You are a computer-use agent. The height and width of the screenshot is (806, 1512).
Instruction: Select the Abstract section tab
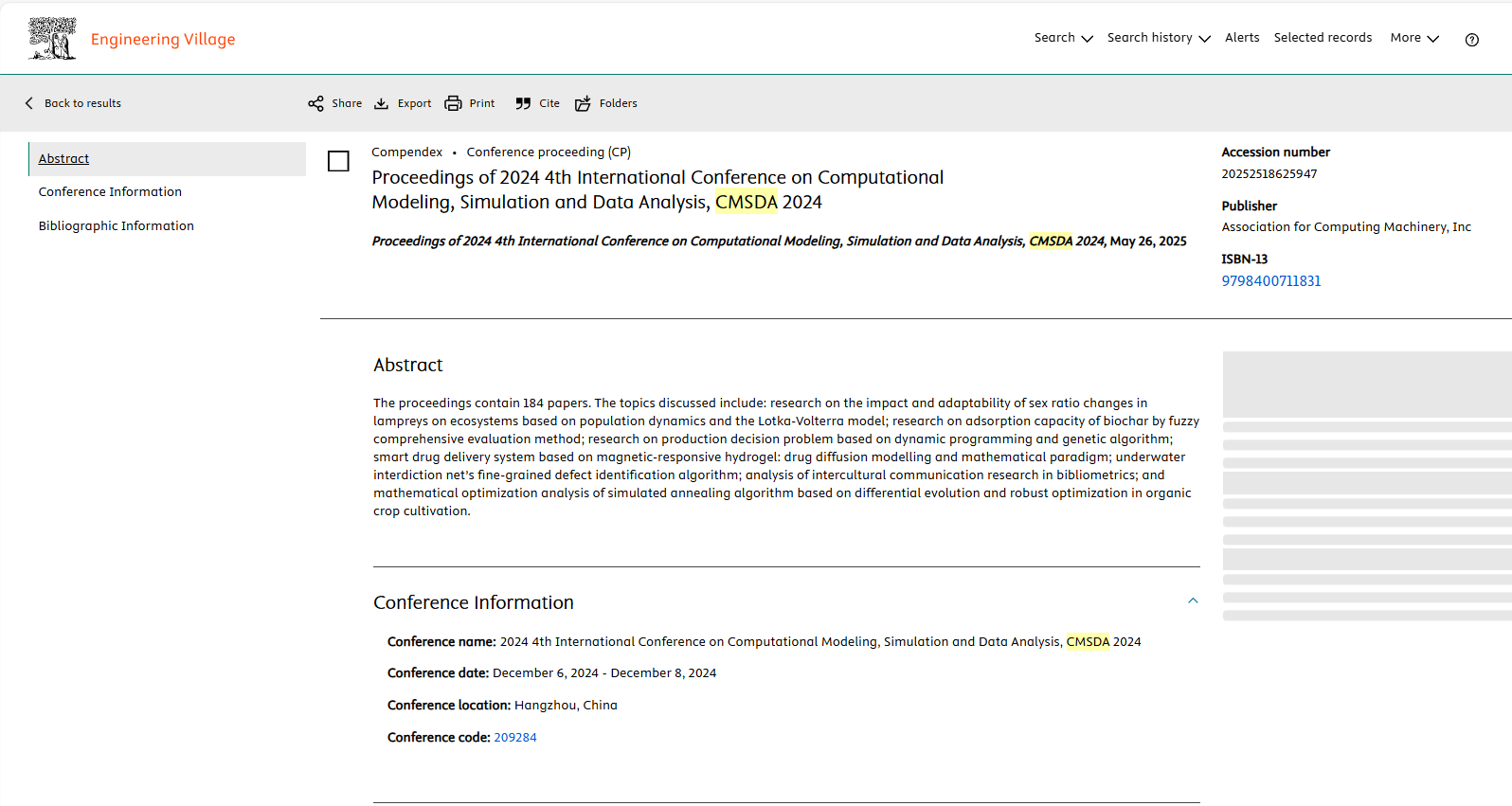tap(168, 159)
